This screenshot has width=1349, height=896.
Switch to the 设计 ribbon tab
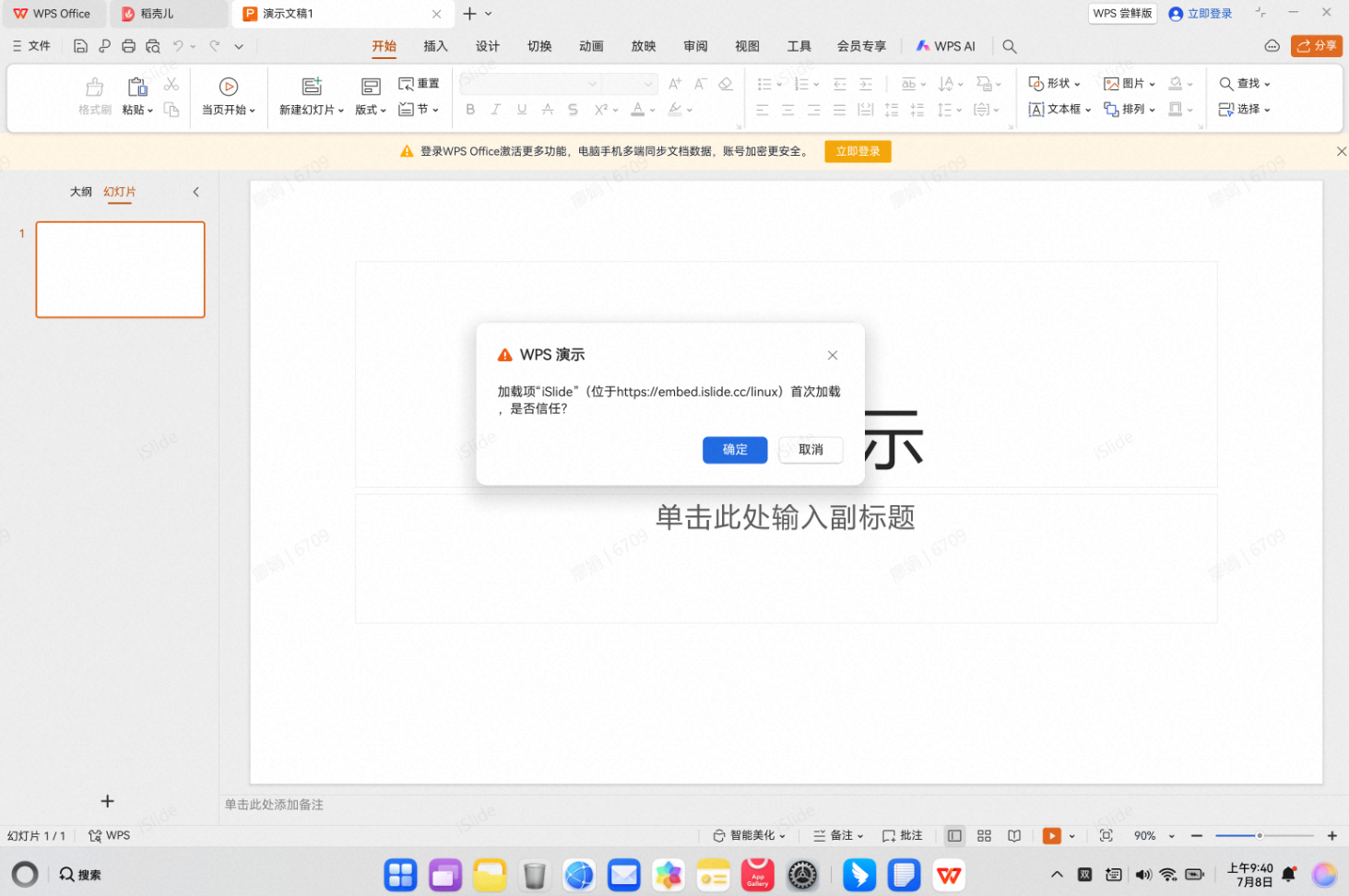[487, 46]
